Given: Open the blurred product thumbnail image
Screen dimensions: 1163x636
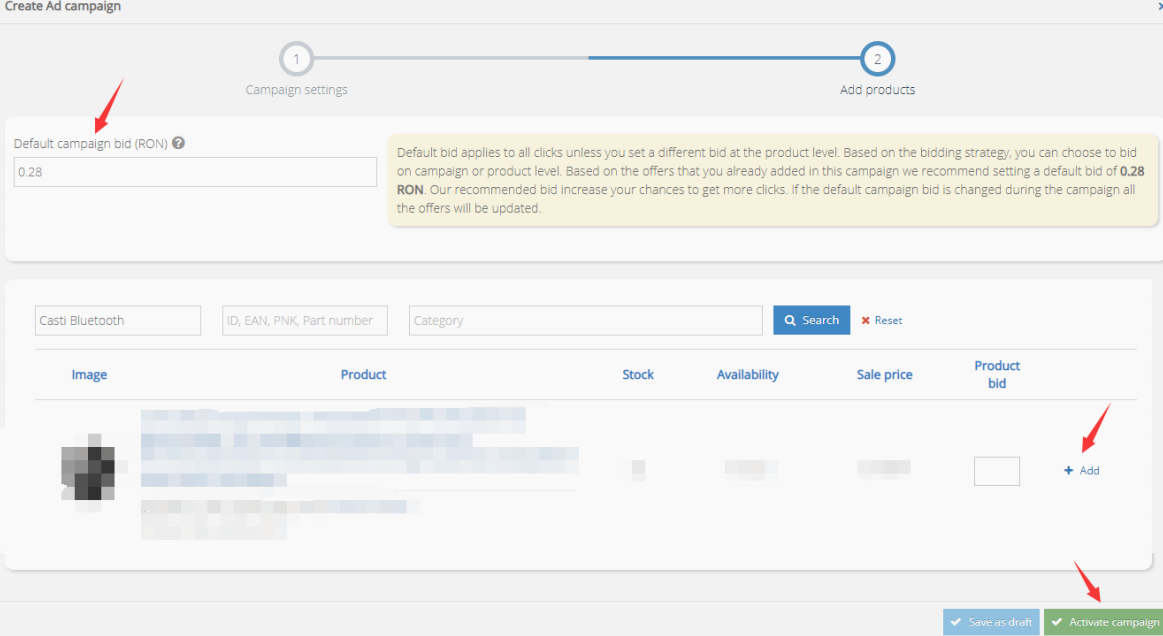Looking at the screenshot, I should pos(88,469).
